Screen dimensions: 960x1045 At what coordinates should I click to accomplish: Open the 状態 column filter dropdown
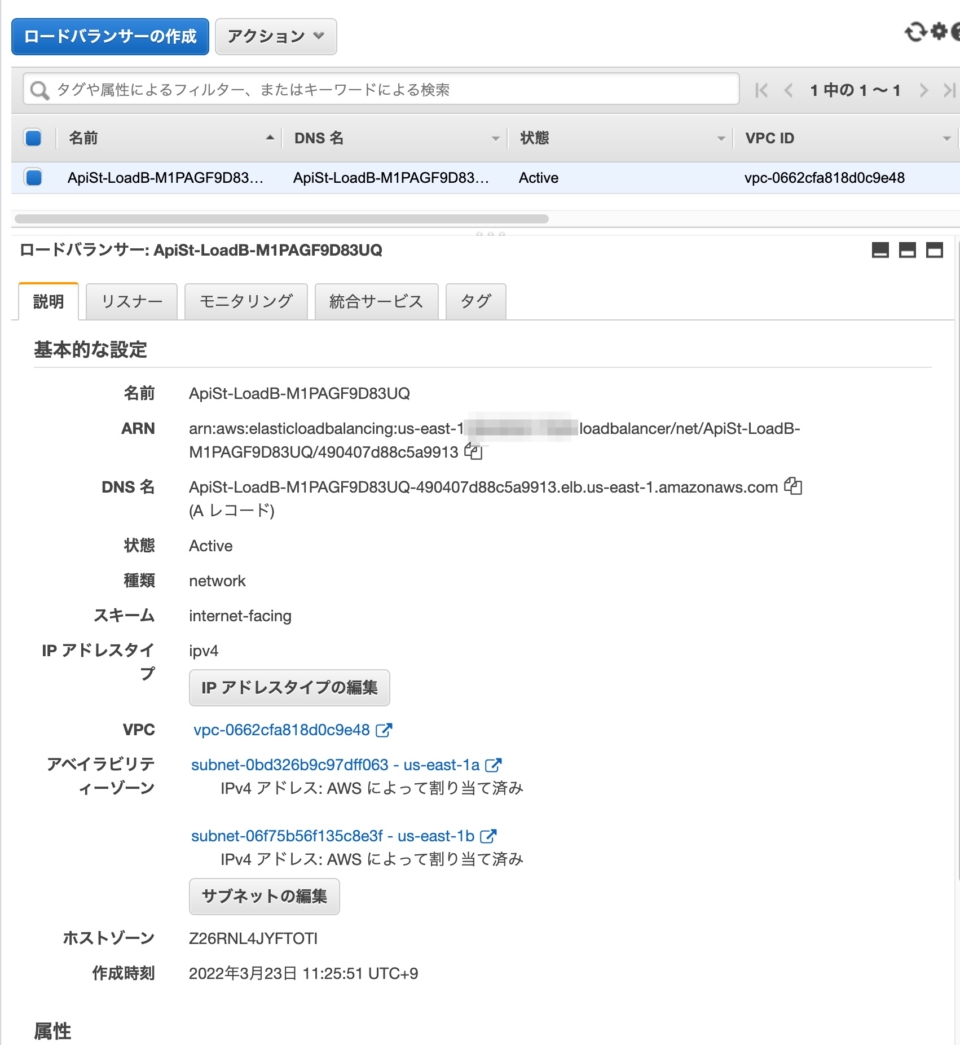pyautogui.click(x=720, y=137)
